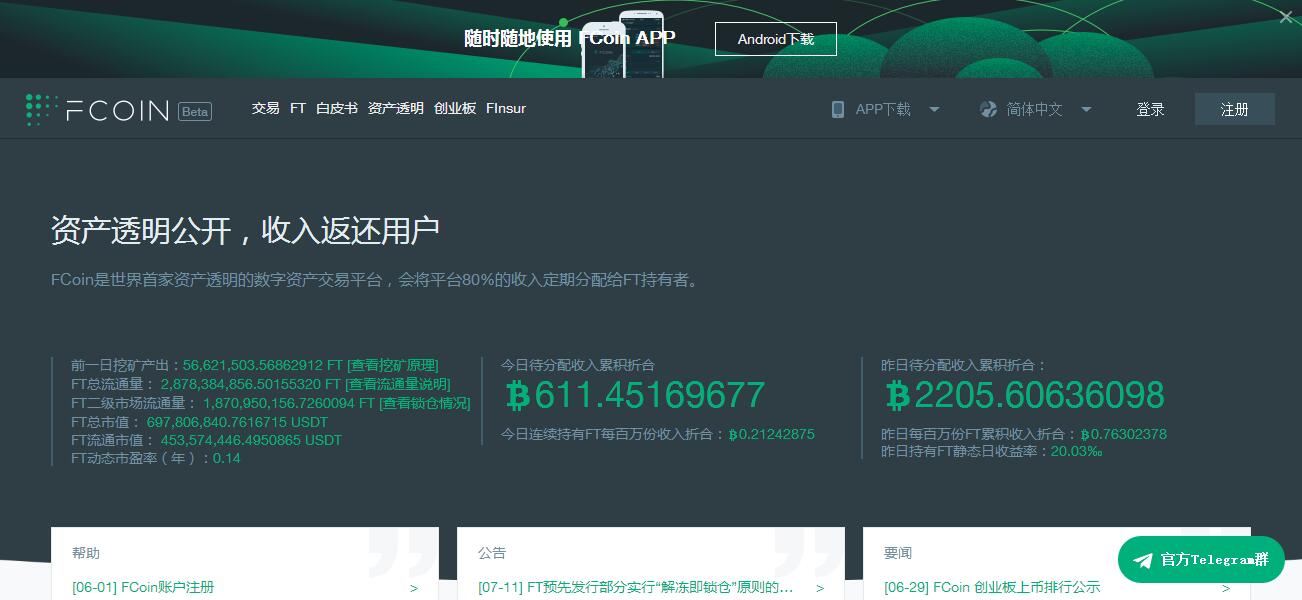Screen dimensions: 1302x600
Task: Select the FT总市值 value 697,806,840.7616715 USDT
Action: point(237,422)
